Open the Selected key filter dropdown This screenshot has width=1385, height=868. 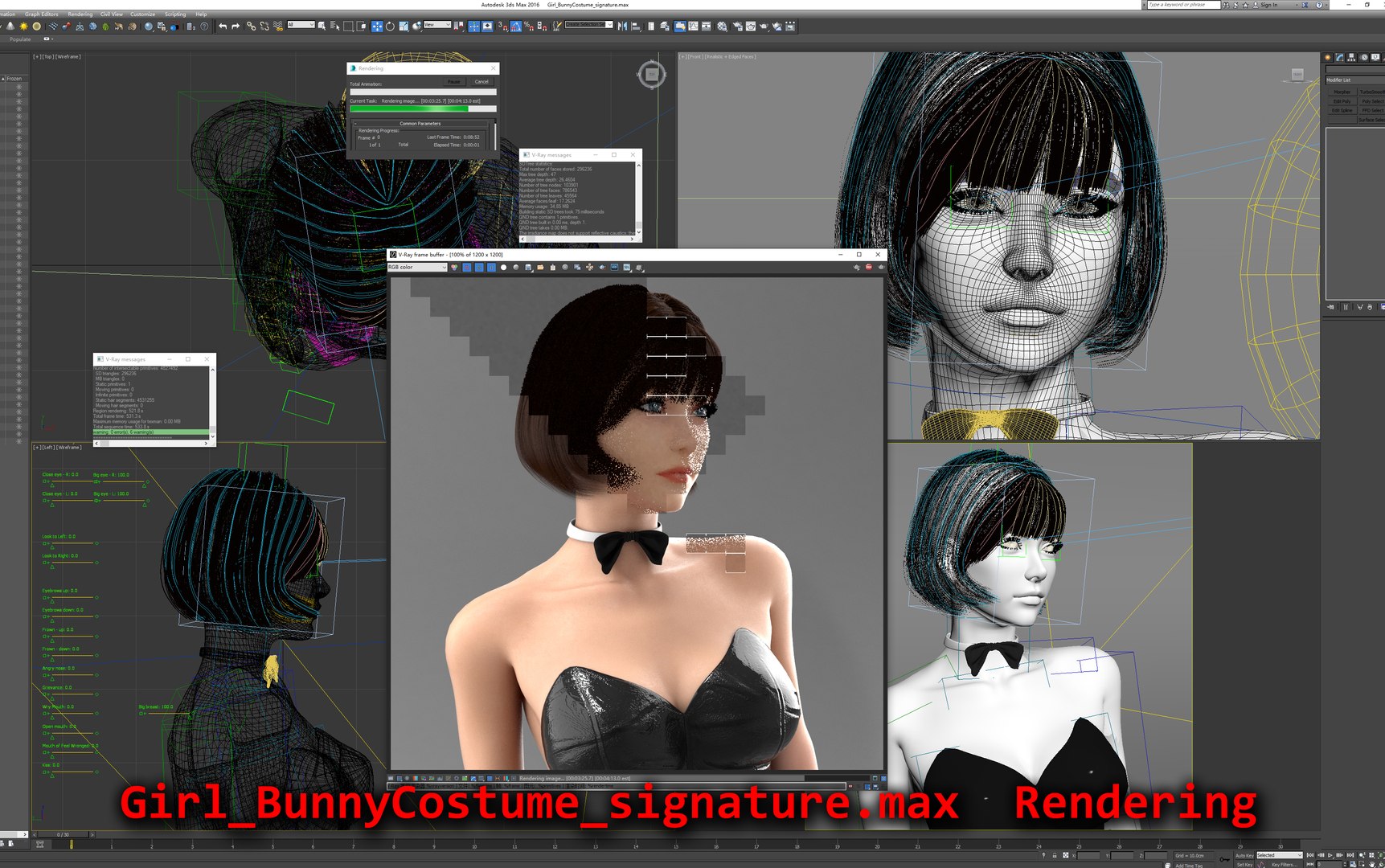click(x=1279, y=855)
